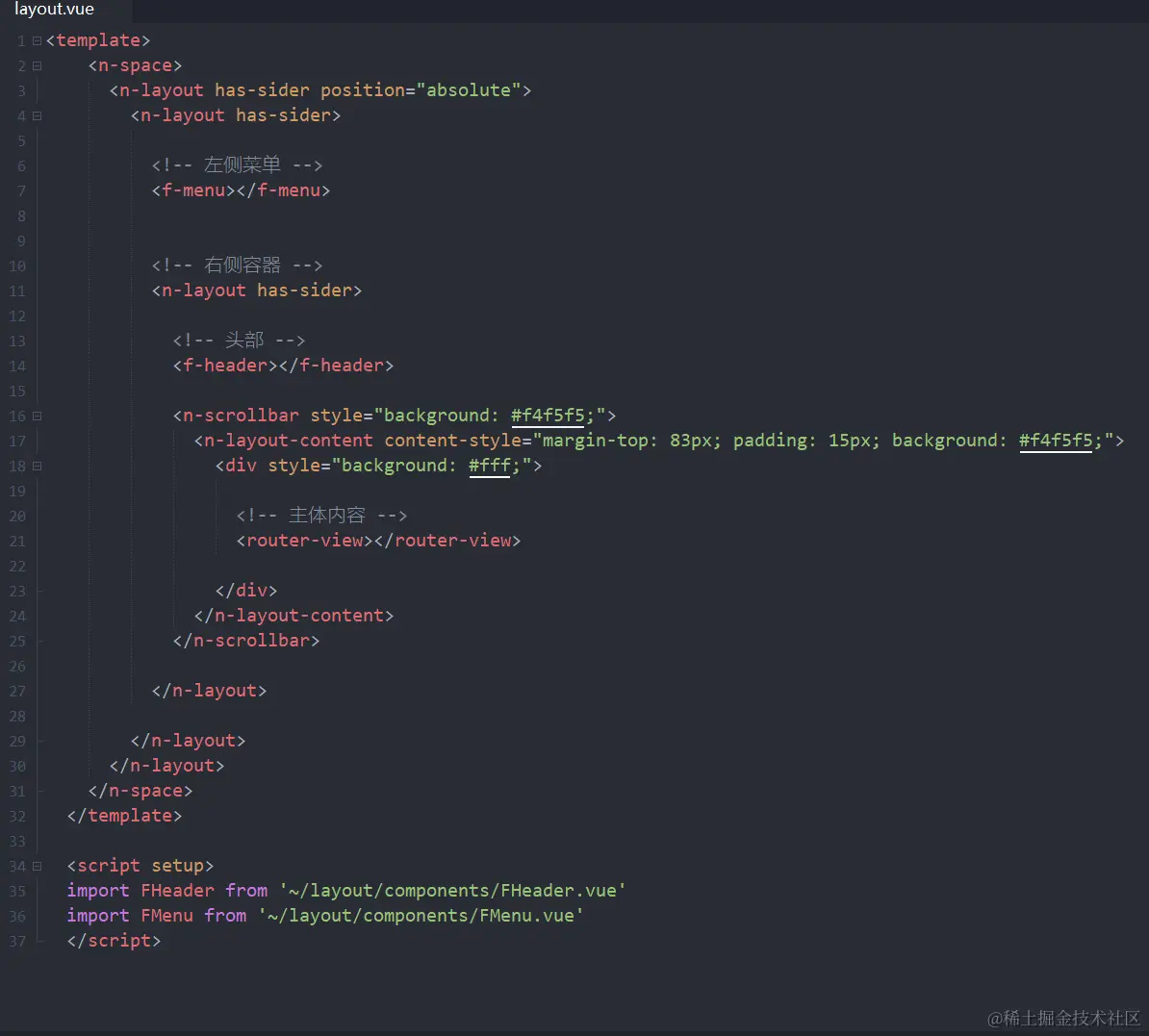Click line number 36 in the gutter
This screenshot has width=1149, height=1036.
(17, 916)
